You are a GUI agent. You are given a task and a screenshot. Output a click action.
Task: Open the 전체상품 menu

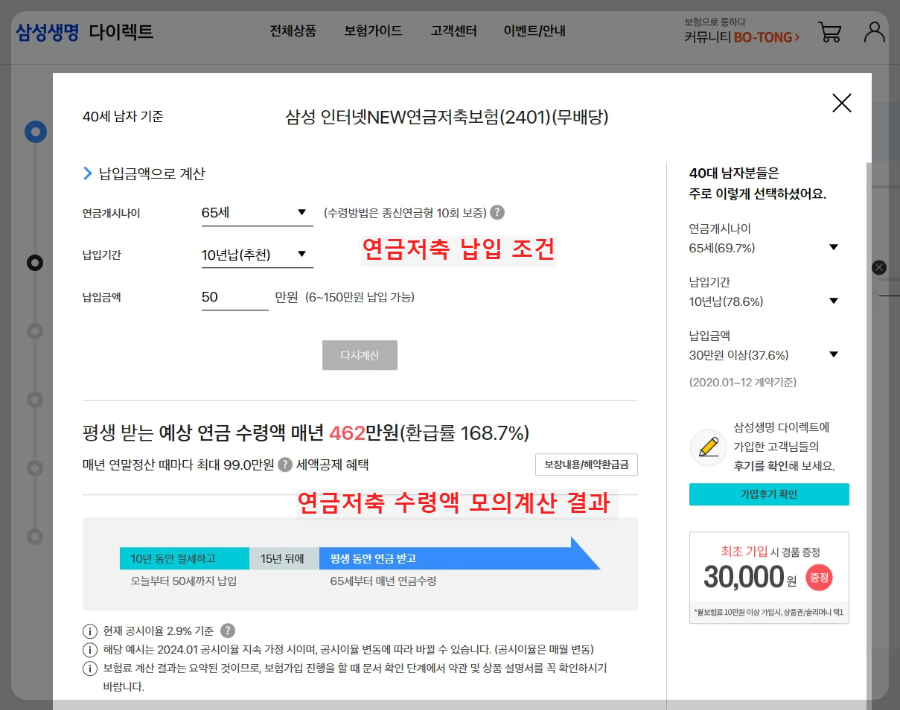click(x=295, y=31)
